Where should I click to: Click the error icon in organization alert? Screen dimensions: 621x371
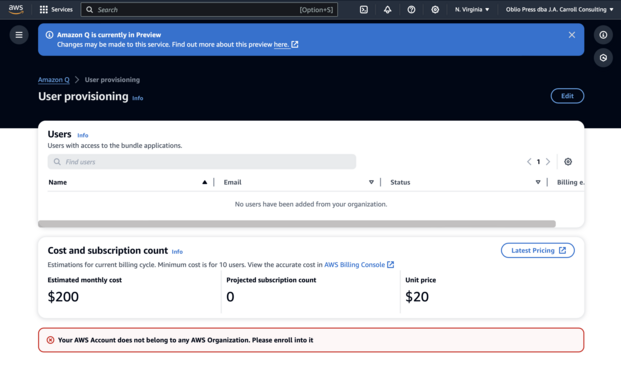50,340
